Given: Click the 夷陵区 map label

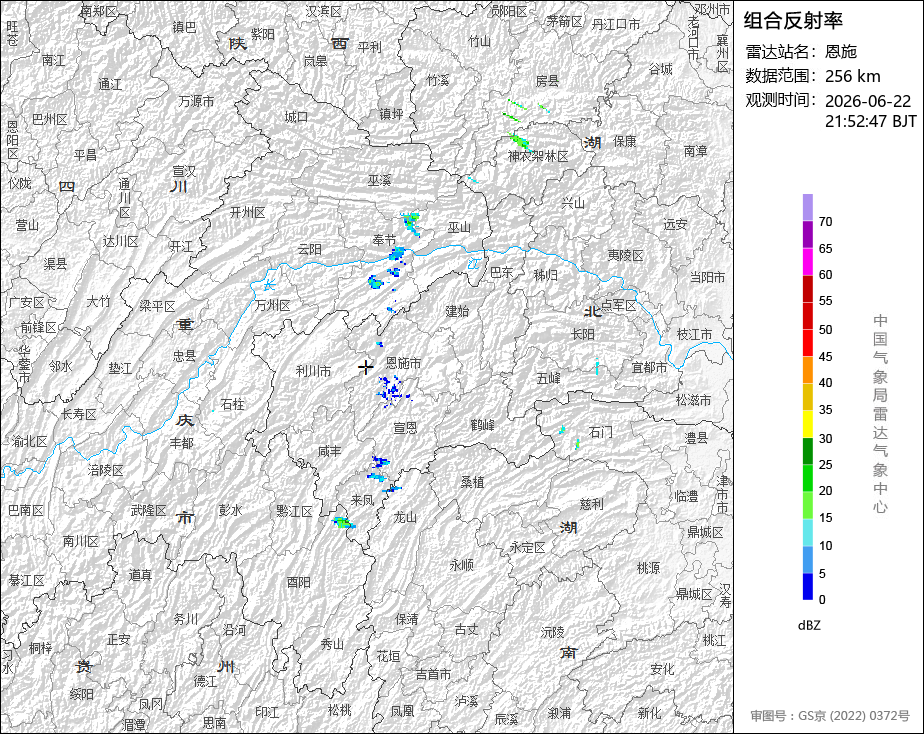Looking at the screenshot, I should pos(626,256).
